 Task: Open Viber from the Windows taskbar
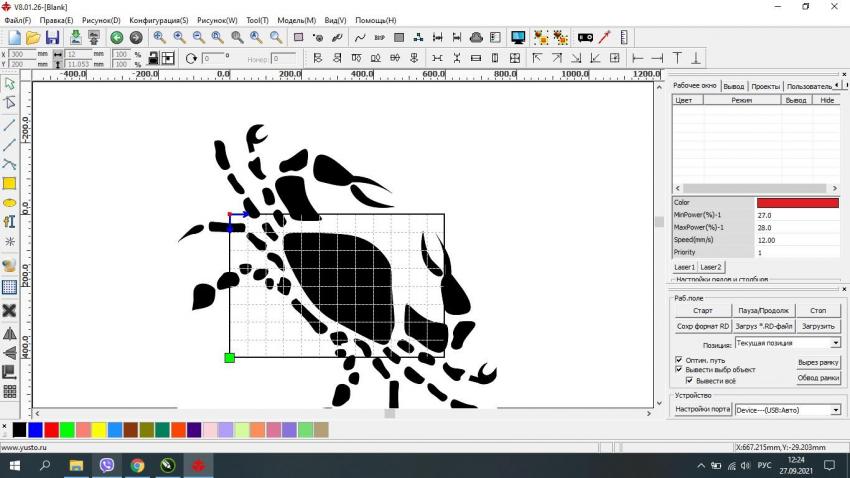(107, 466)
